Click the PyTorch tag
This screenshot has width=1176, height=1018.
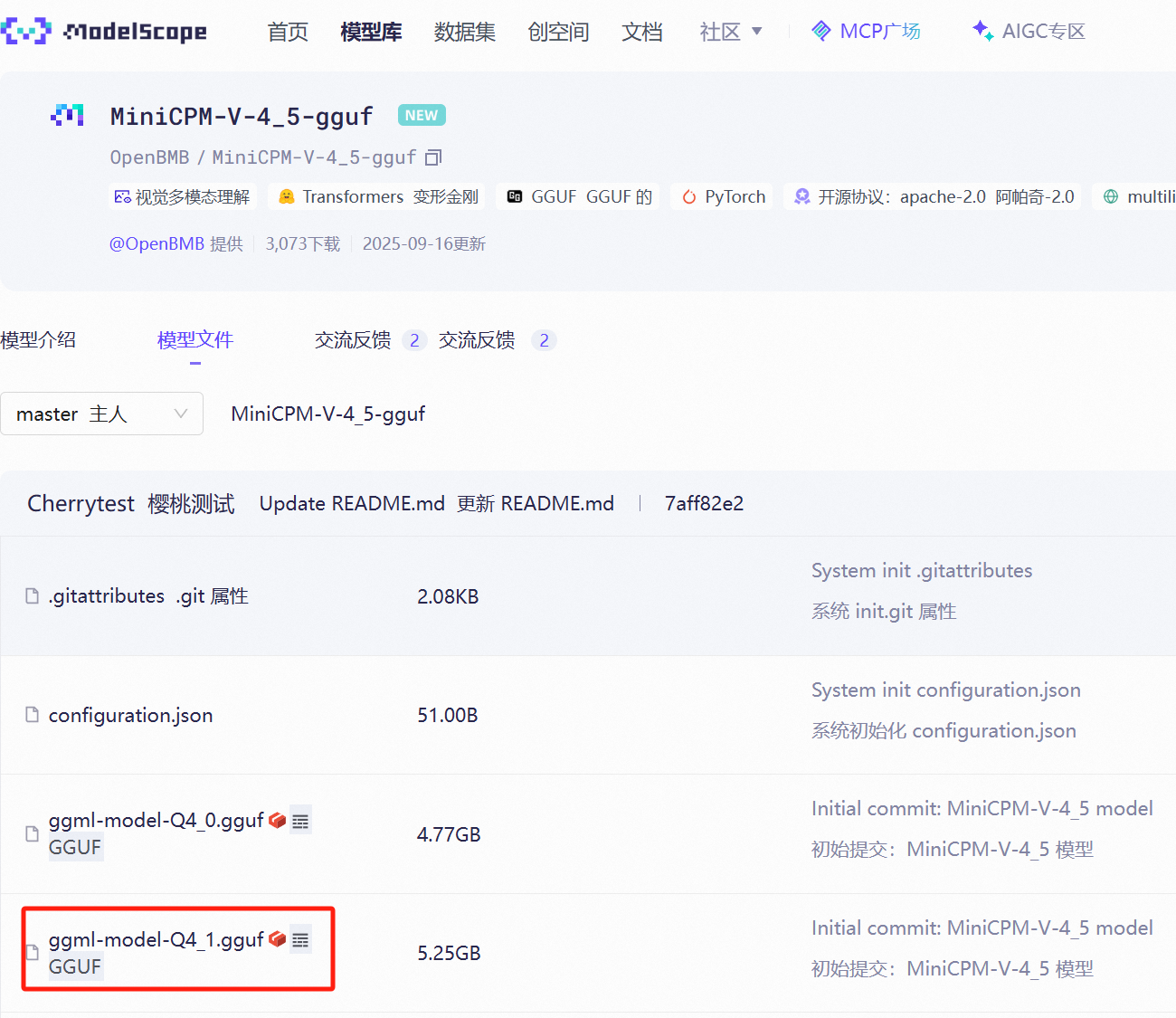tap(722, 196)
